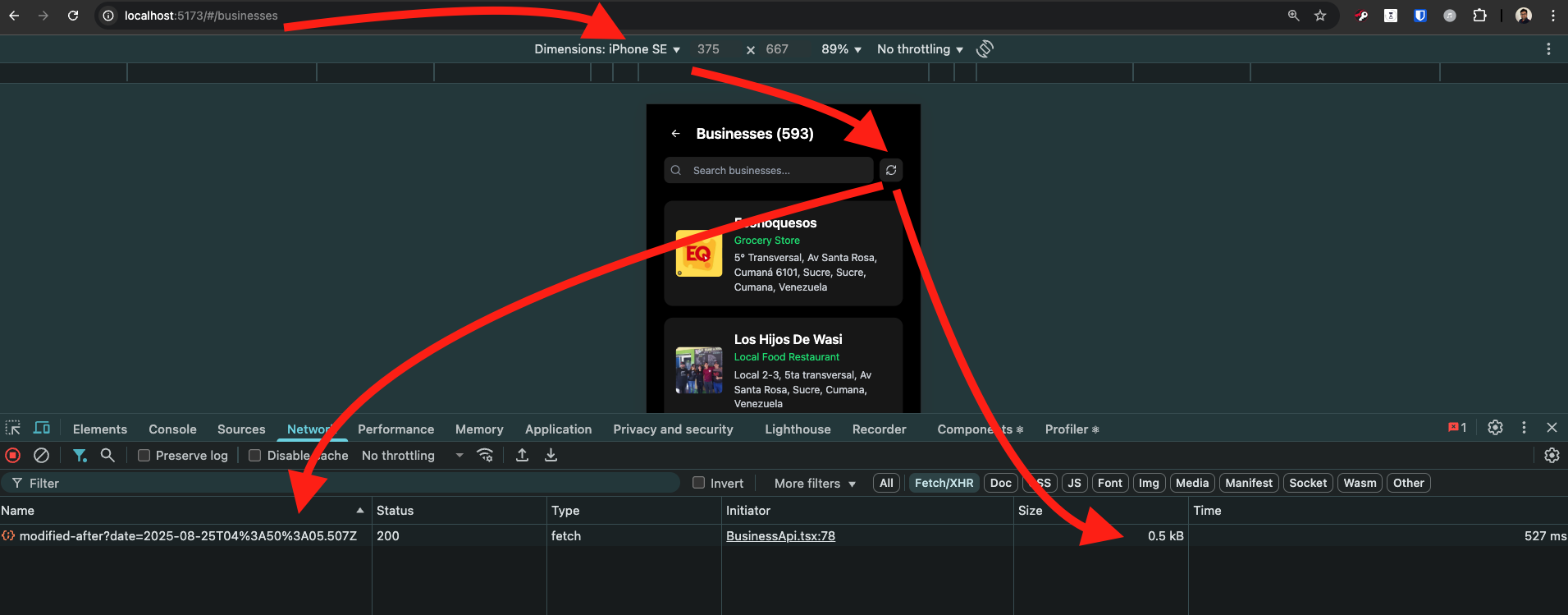Toggle the Img request filter
The image size is (1568, 615).
tap(1149, 483)
